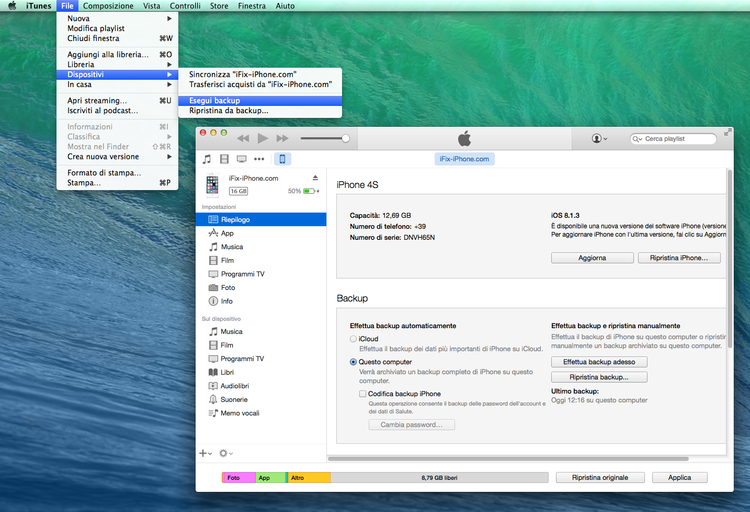Viewport: 750px width, 512px height.
Task: Select Questo computer backup option
Action: 354,362
